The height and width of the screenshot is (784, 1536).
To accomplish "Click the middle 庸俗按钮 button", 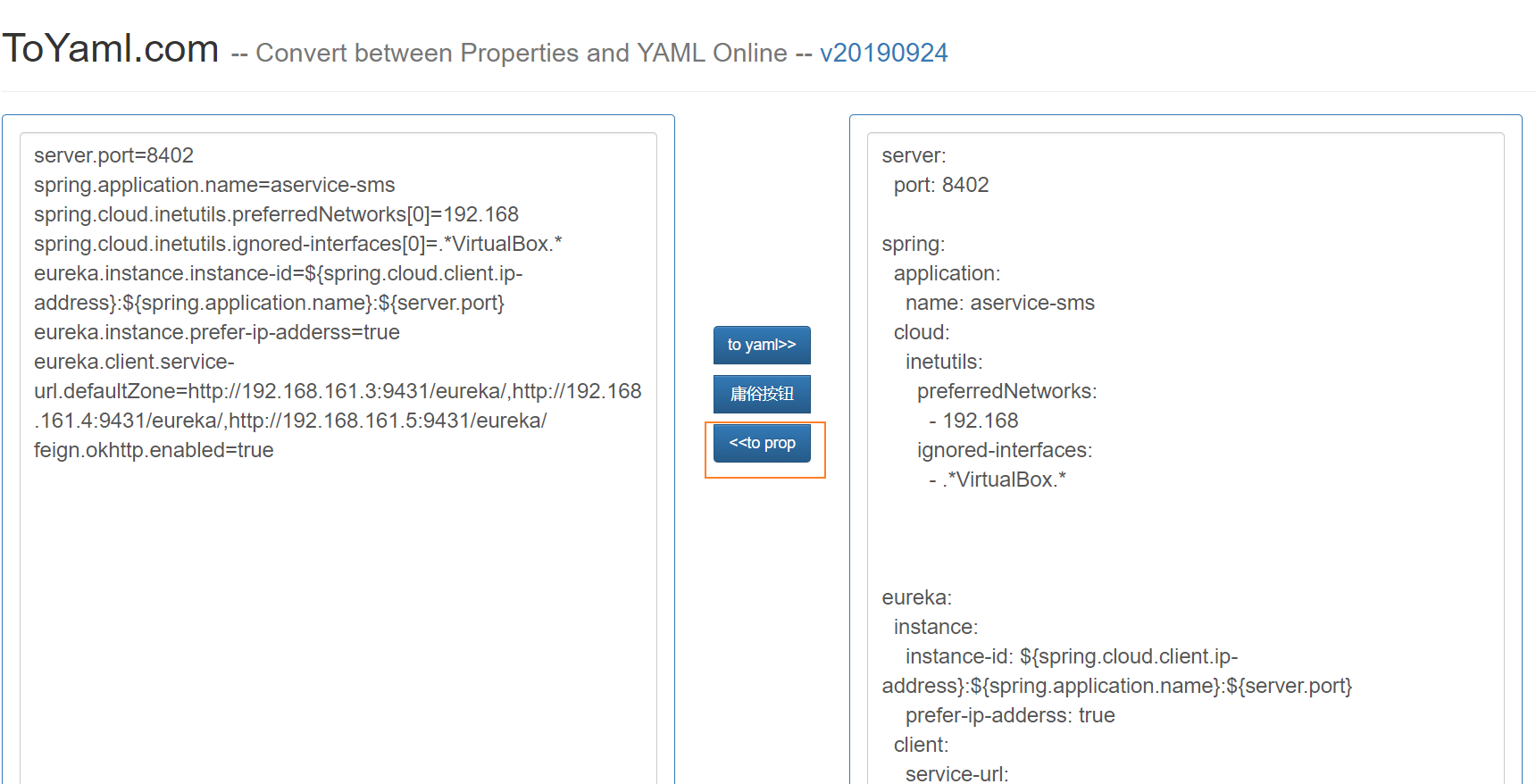I will coord(761,394).
